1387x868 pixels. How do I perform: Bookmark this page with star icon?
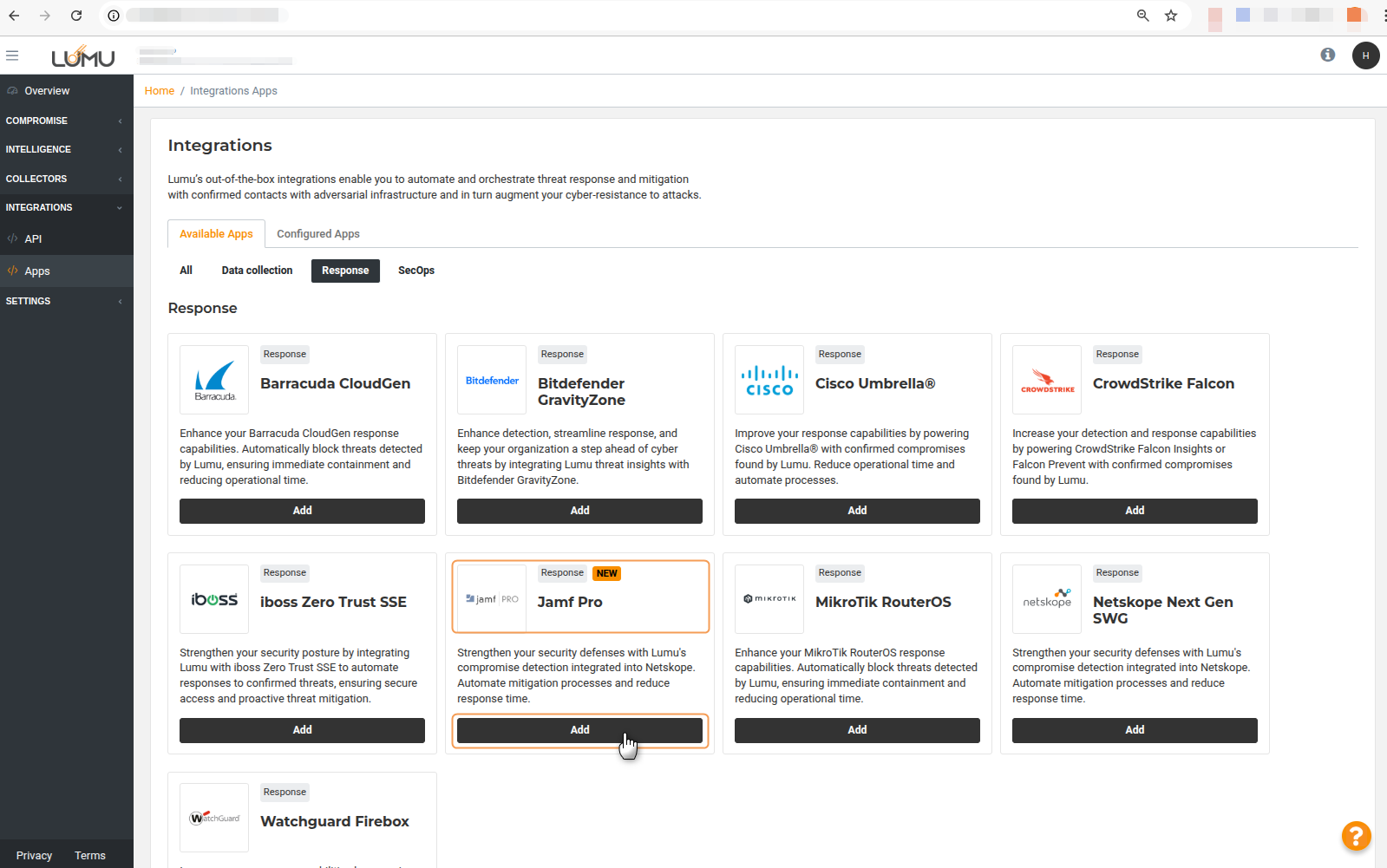[x=1171, y=16]
